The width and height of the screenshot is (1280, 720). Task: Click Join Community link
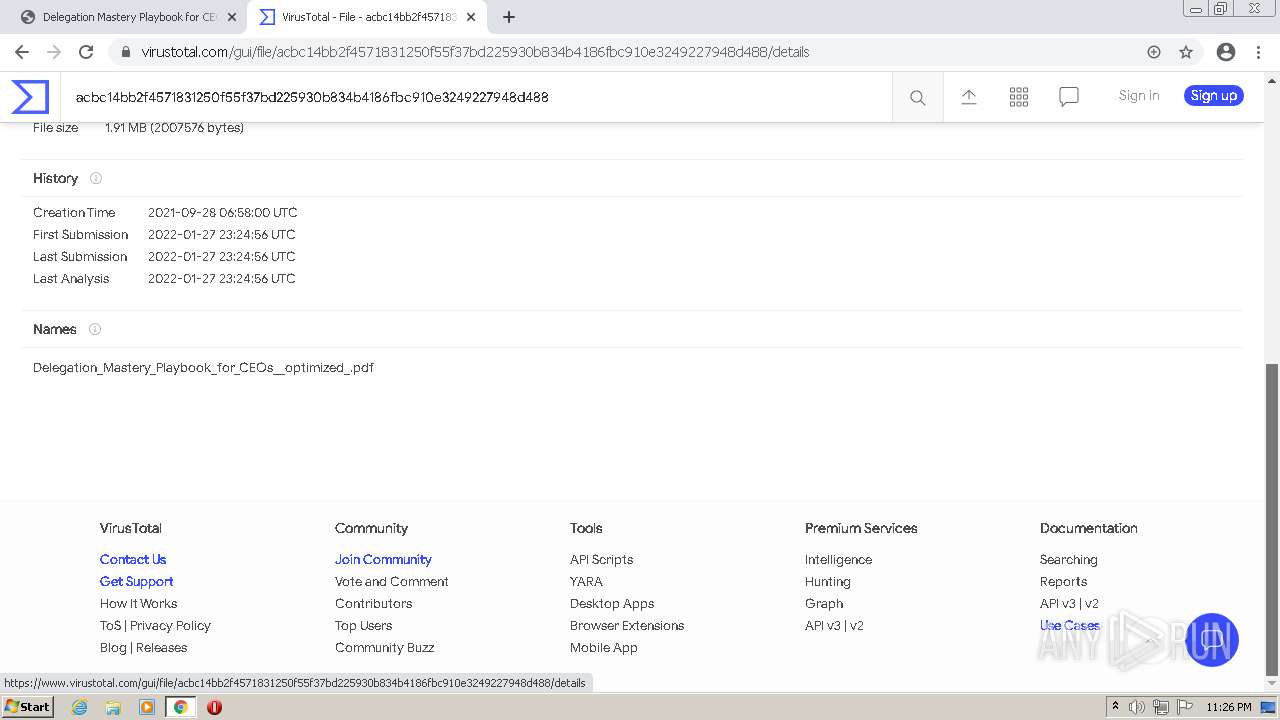383,560
